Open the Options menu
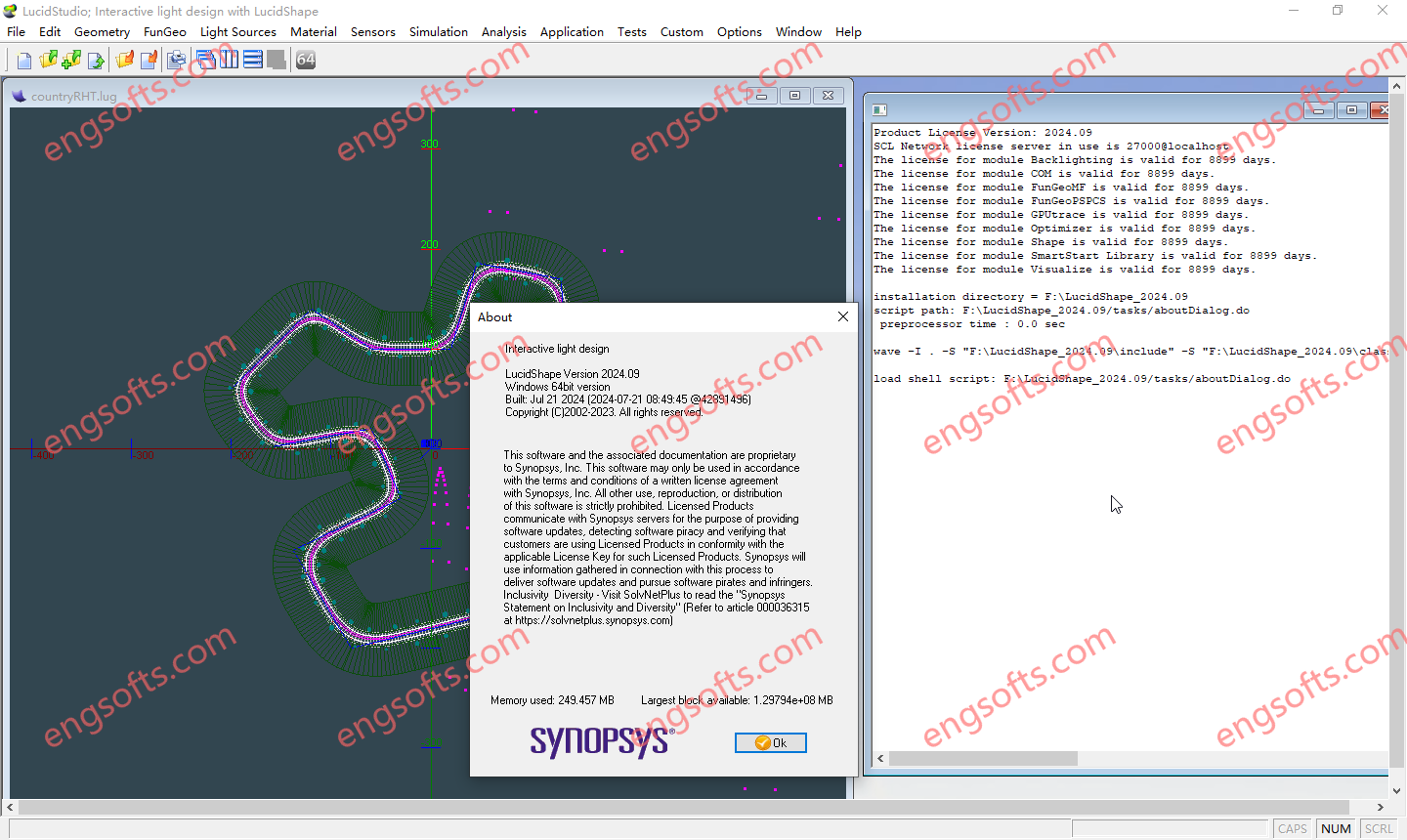Image resolution: width=1407 pixels, height=840 pixels. click(x=740, y=32)
